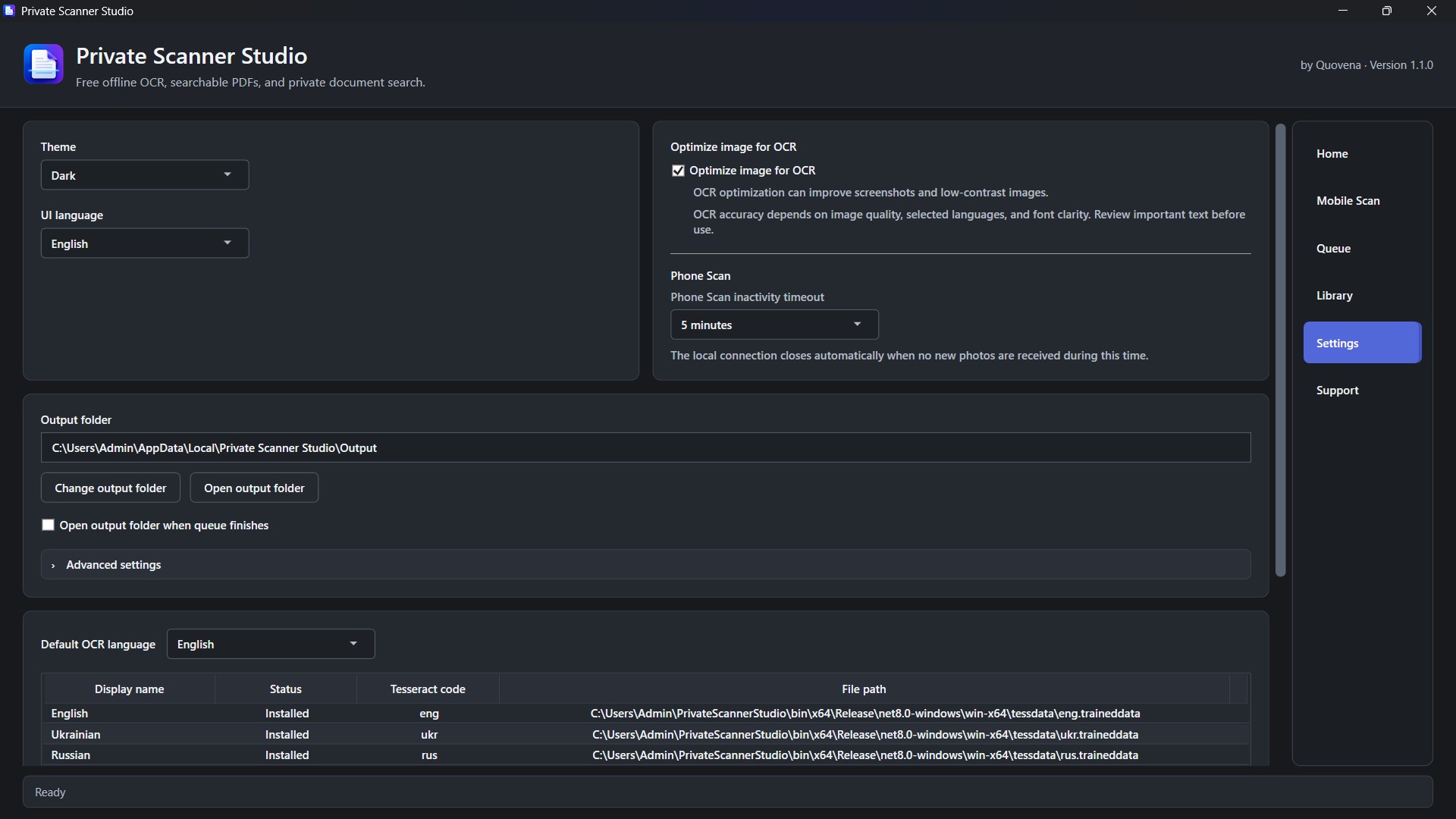Select the Russian row in language table
Viewport: 1456px width, 819px height.
645,755
